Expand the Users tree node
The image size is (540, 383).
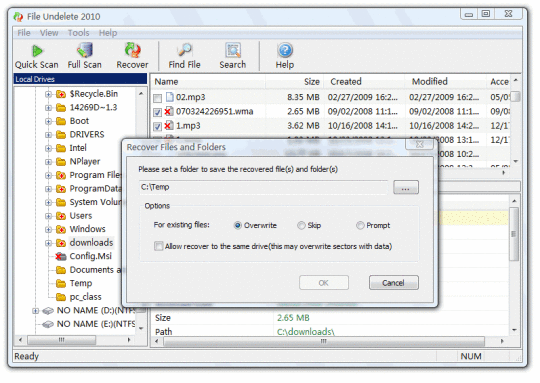(x=48, y=216)
